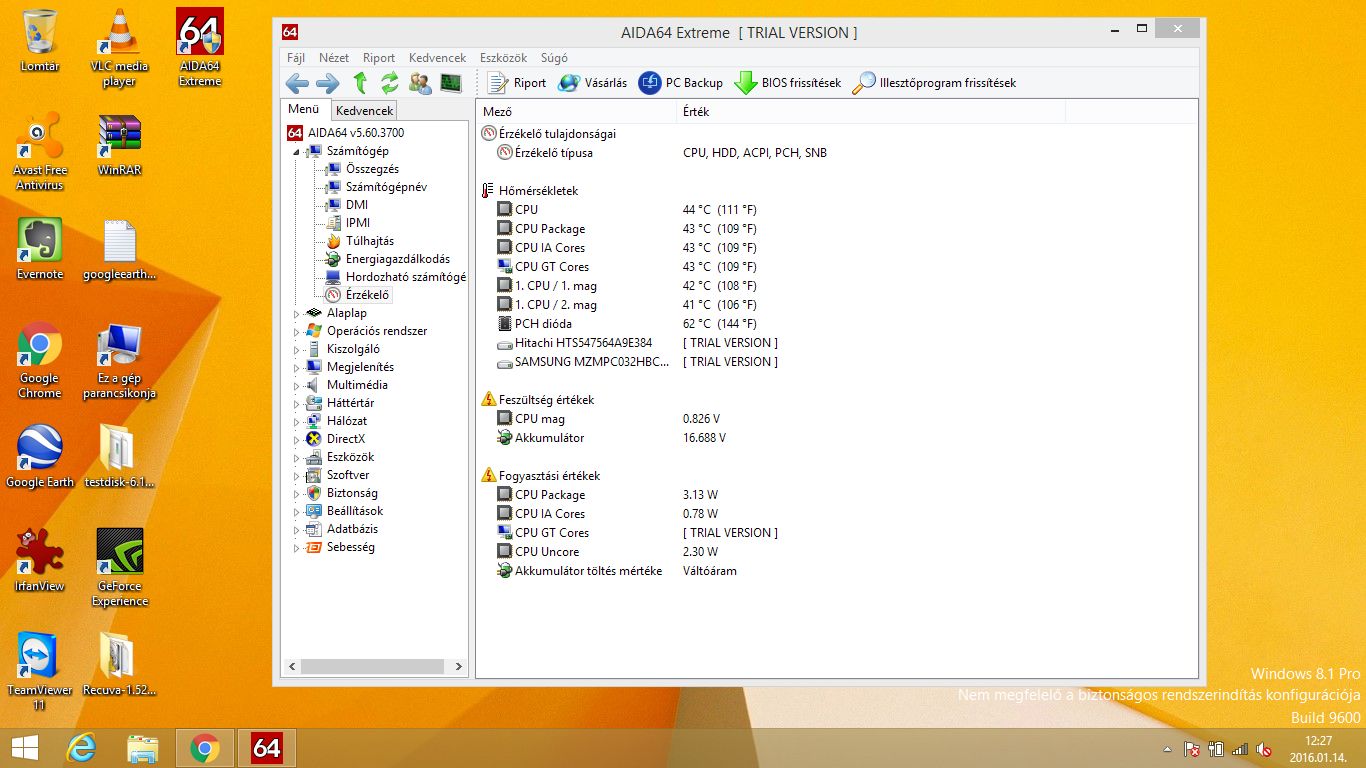The image size is (1366, 768).
Task: Select the Beállítások tree item
Action: tap(355, 511)
